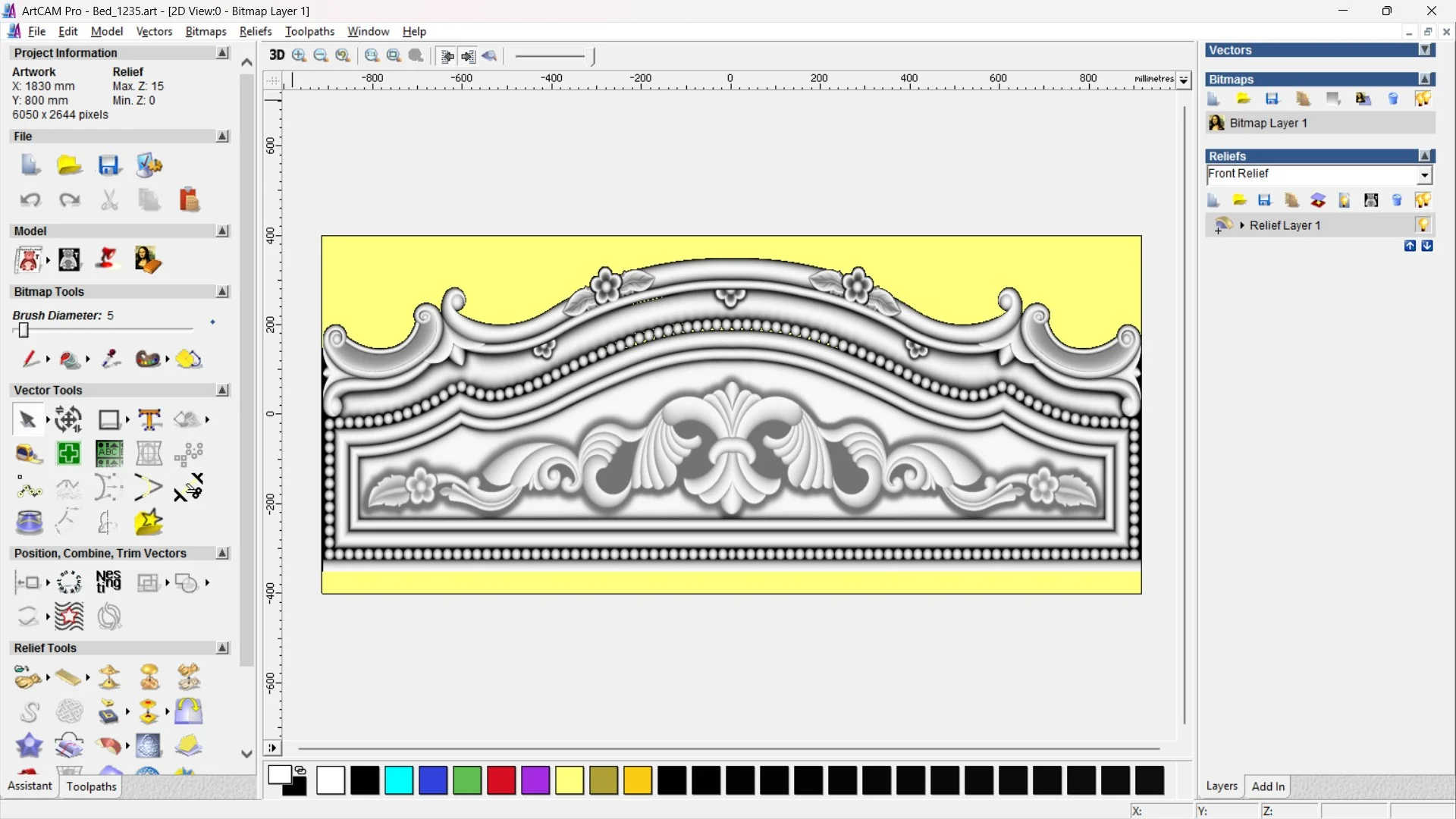Click the Paste clipboard icon
Screen dimensions: 1456x819
189,199
